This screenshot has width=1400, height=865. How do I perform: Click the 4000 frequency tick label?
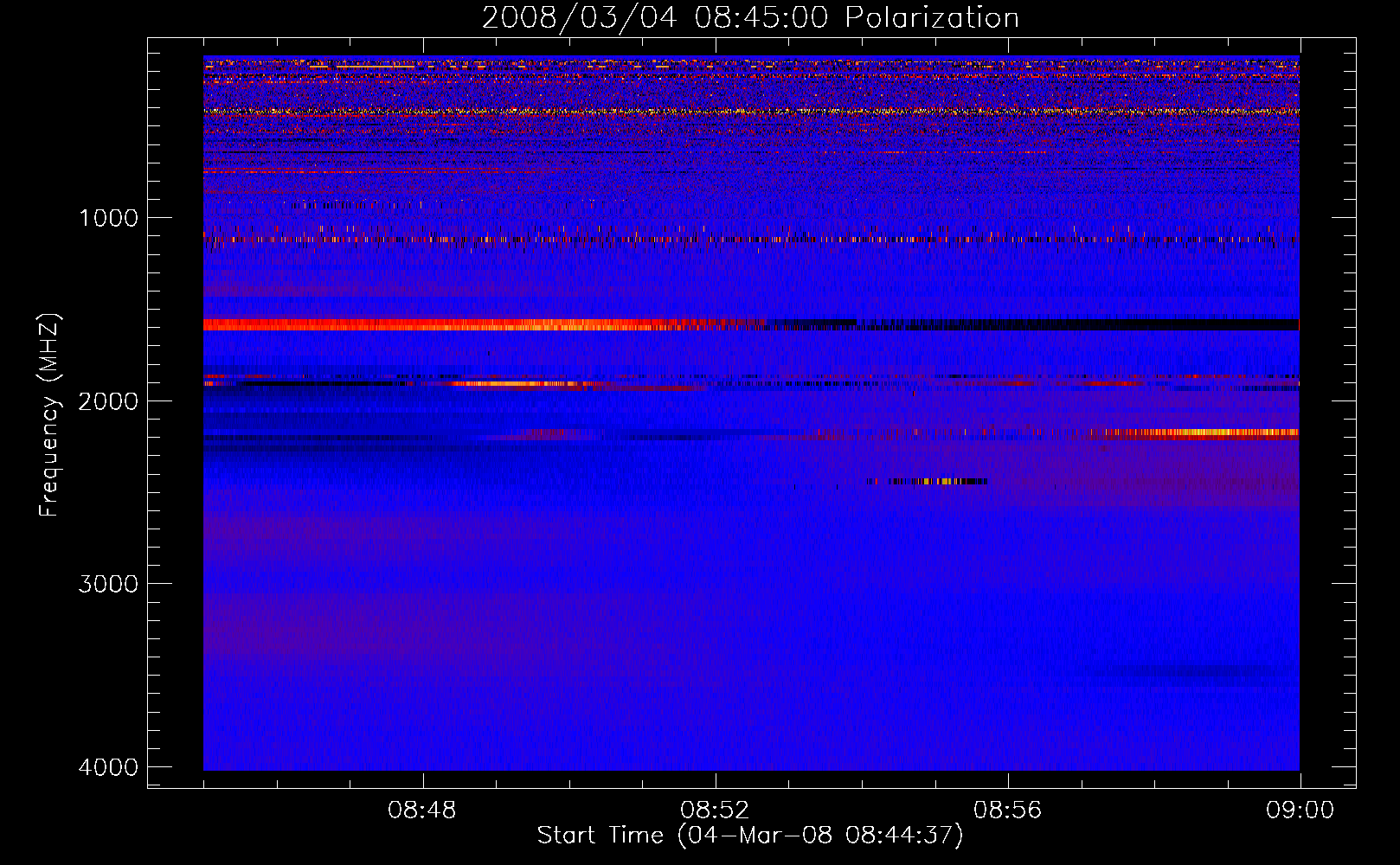pyautogui.click(x=108, y=767)
